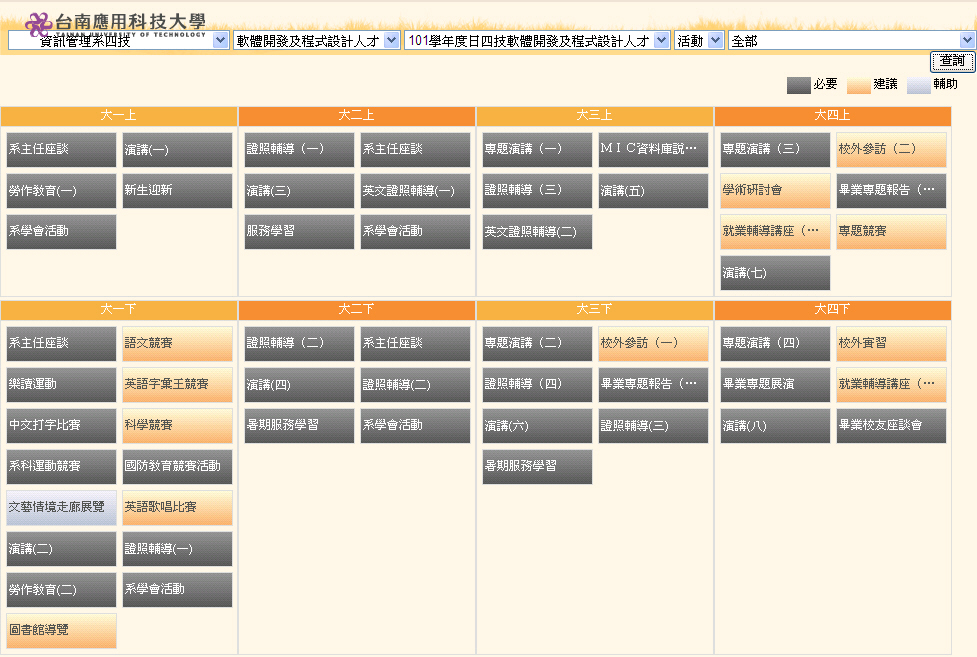The width and height of the screenshot is (977, 657).
Task: Open the 專題演講（二） tile
Action: tap(537, 343)
